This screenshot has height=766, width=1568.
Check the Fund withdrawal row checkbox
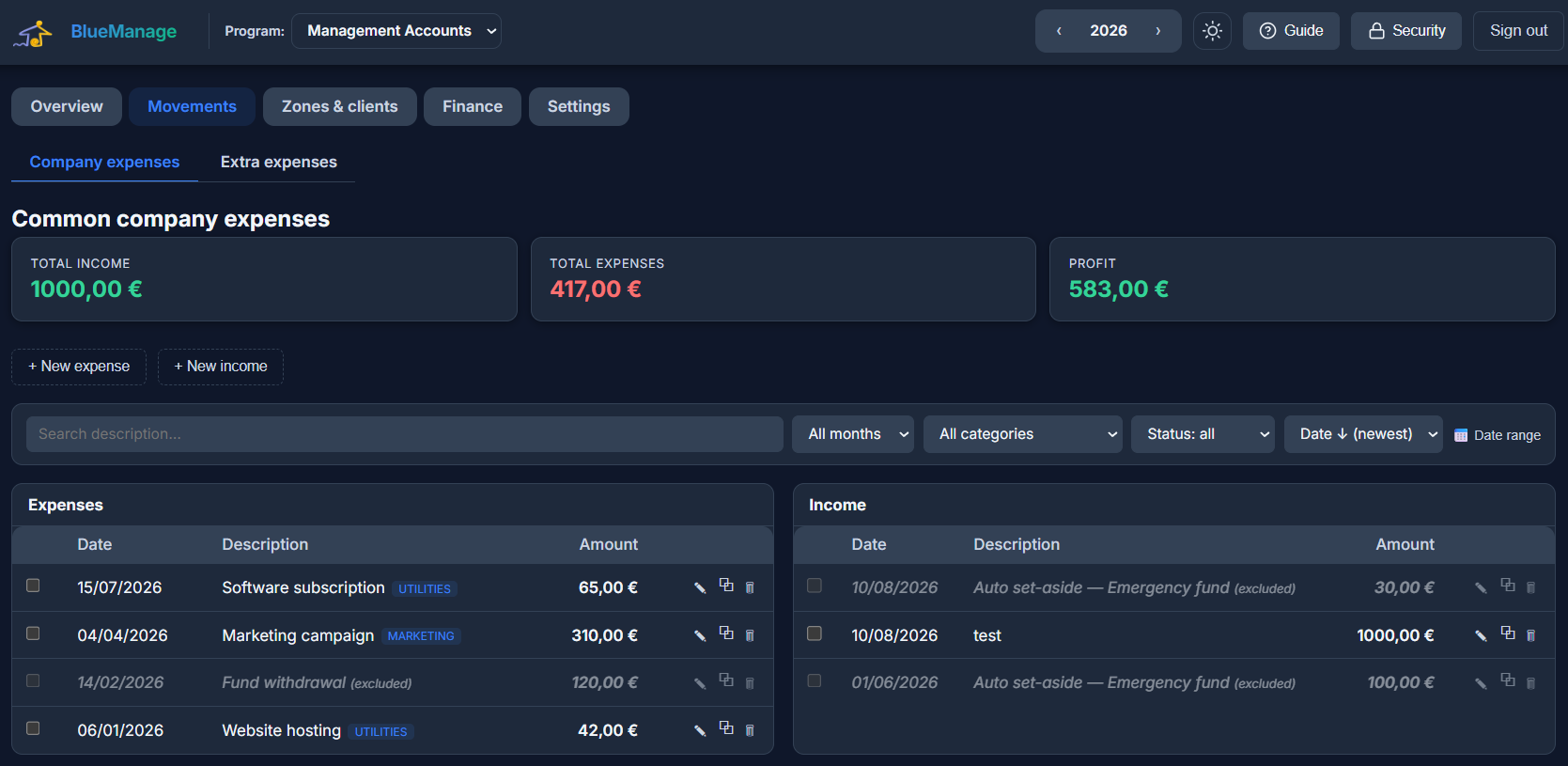coord(33,680)
